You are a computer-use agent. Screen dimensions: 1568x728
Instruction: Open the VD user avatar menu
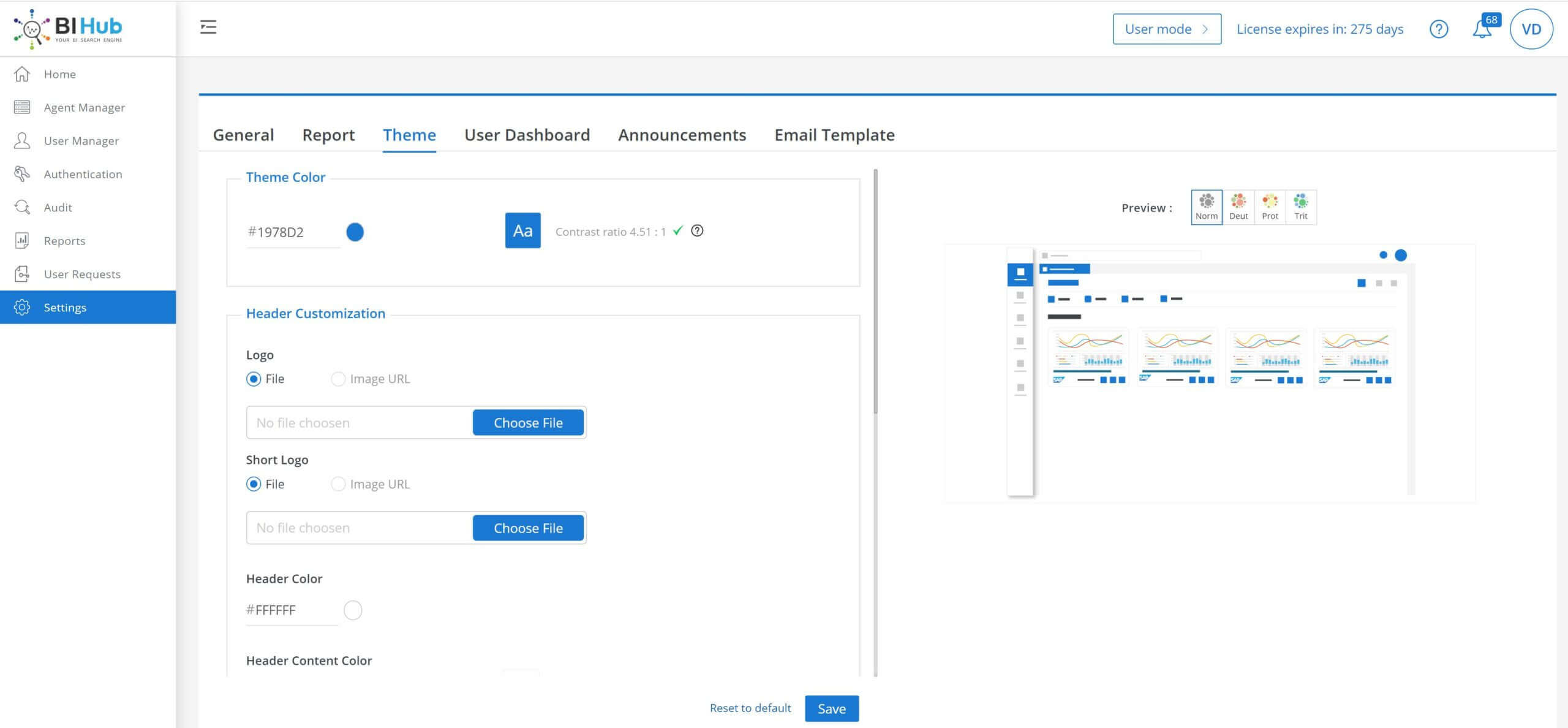coord(1531,29)
